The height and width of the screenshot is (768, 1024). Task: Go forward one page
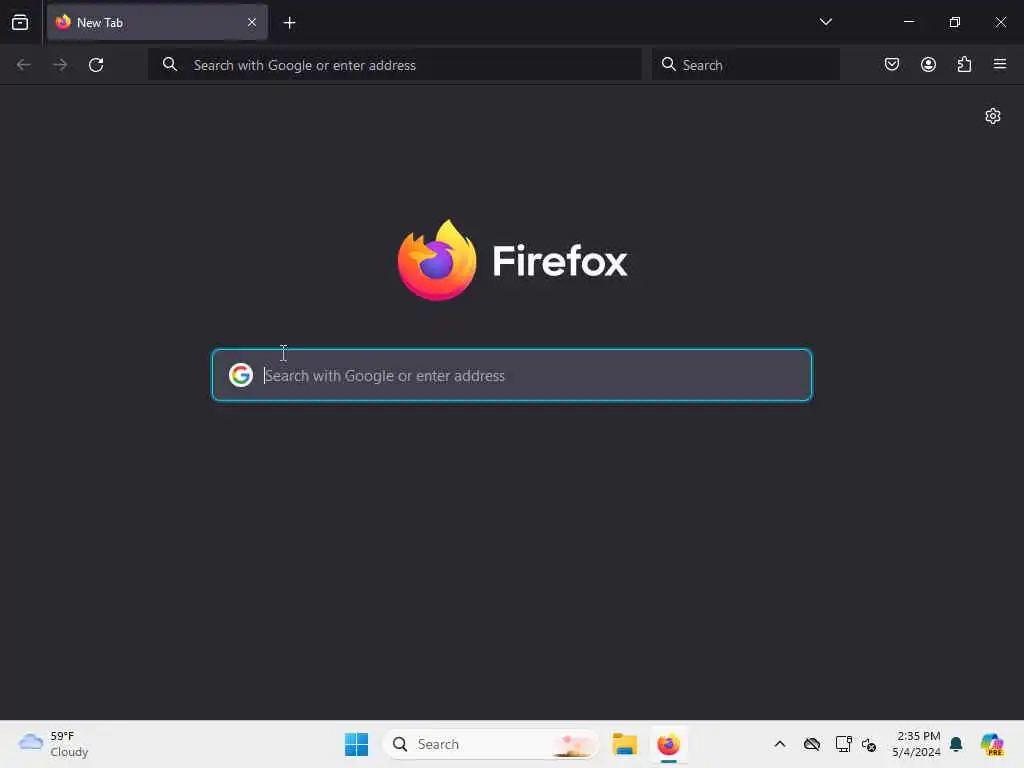point(60,65)
